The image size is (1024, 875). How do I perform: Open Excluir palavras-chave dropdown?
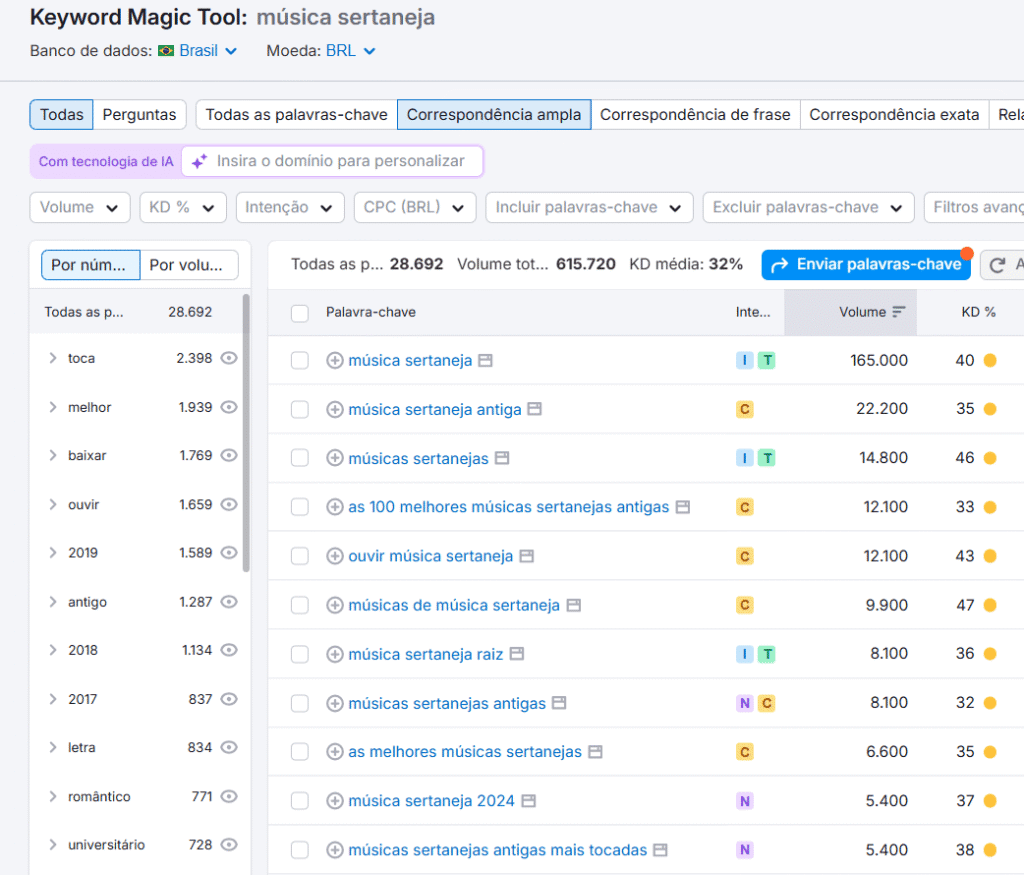pos(808,208)
